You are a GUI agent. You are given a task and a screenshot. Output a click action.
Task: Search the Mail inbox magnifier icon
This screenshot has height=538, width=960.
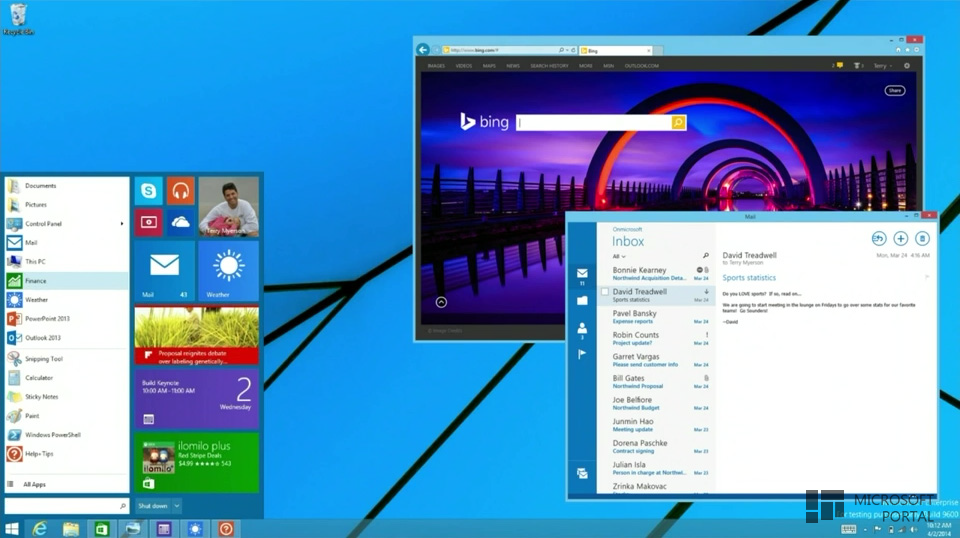pos(705,256)
